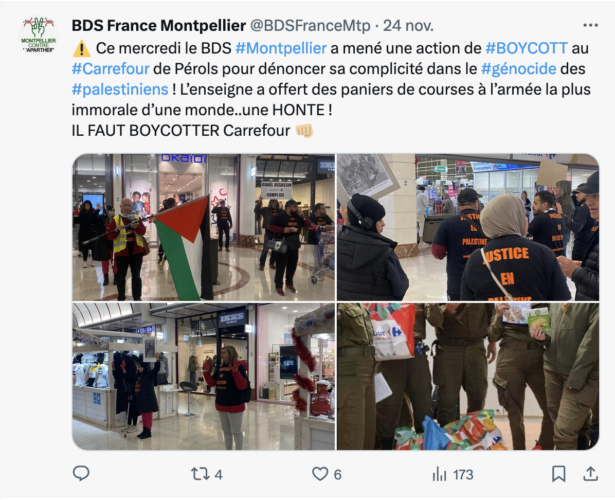
Task: Click the retweet icon with 4 reposts
Action: pyautogui.click(x=200, y=474)
